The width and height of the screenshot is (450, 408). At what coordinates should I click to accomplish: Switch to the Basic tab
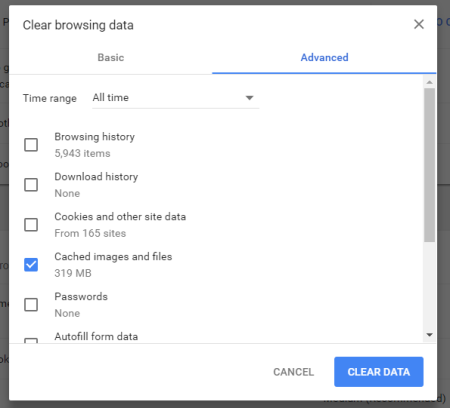pos(111,58)
